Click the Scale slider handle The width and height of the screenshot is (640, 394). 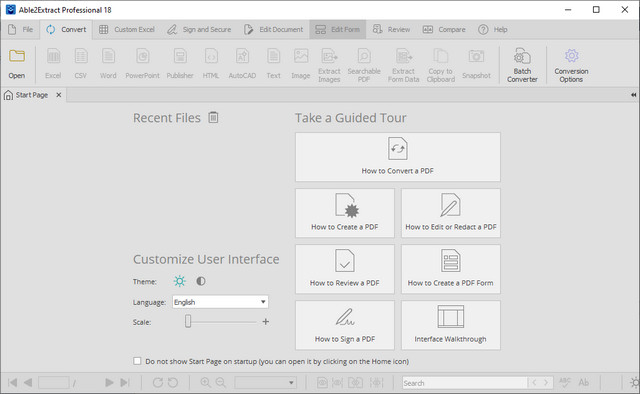pyautogui.click(x=188, y=321)
